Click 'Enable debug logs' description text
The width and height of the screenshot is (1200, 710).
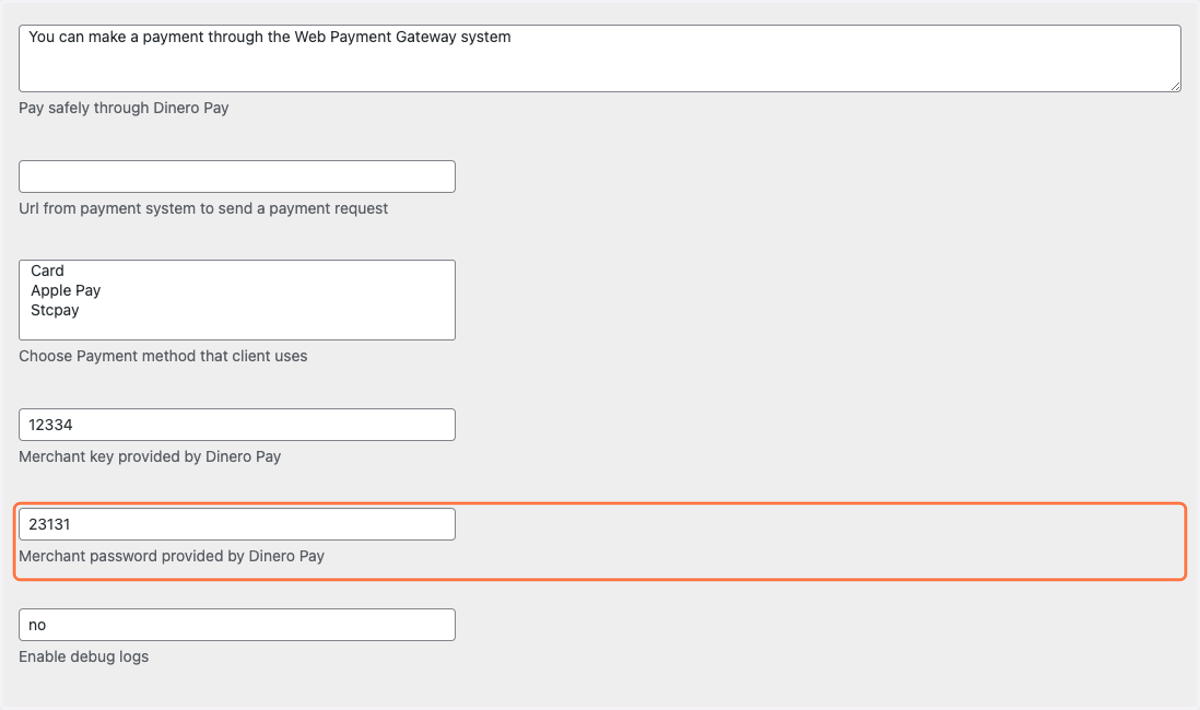[x=84, y=657]
